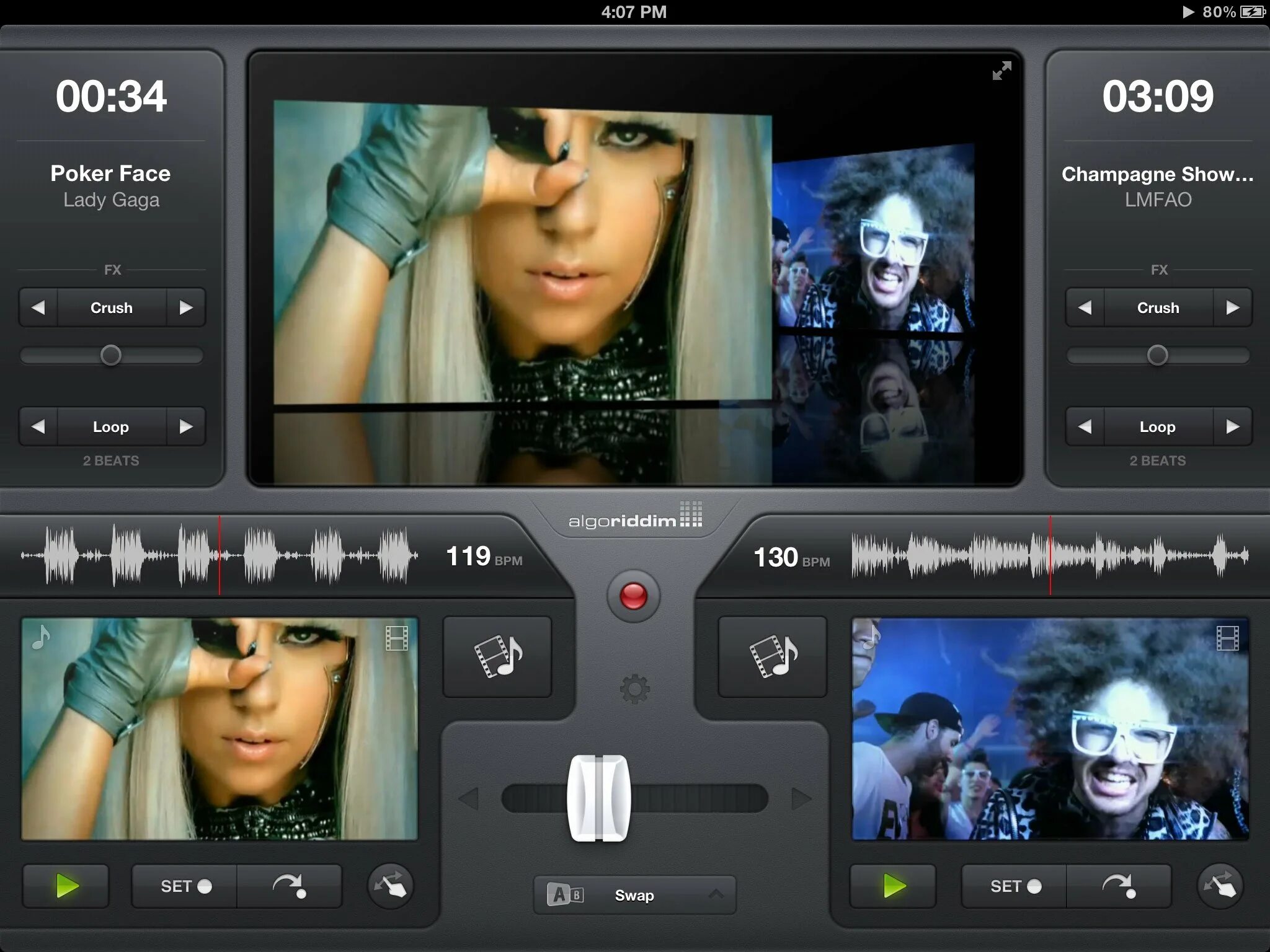Click the record red button center

(635, 595)
